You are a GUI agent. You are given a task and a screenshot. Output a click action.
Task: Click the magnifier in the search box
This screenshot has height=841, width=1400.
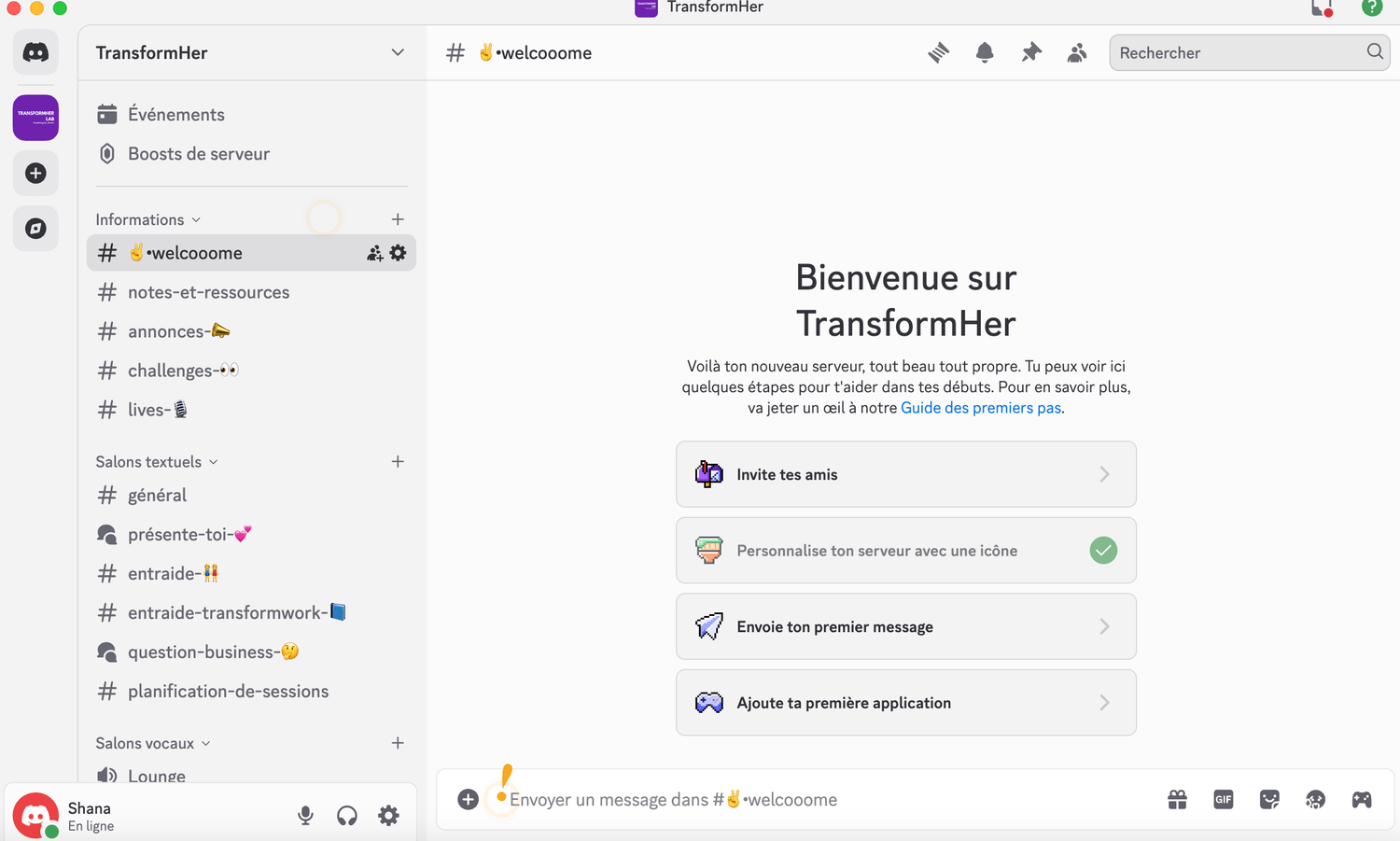(1375, 51)
